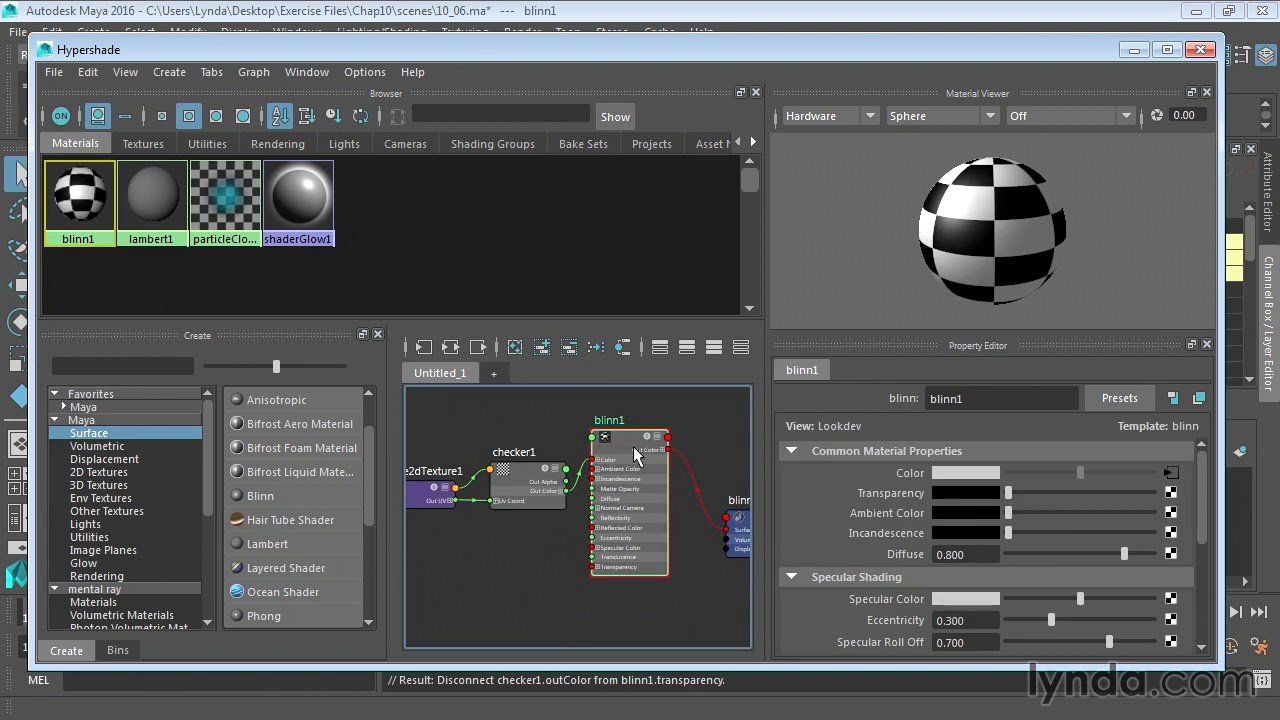The width and height of the screenshot is (1280, 720).
Task: Open the Sphere geometry dropdown
Action: click(943, 116)
